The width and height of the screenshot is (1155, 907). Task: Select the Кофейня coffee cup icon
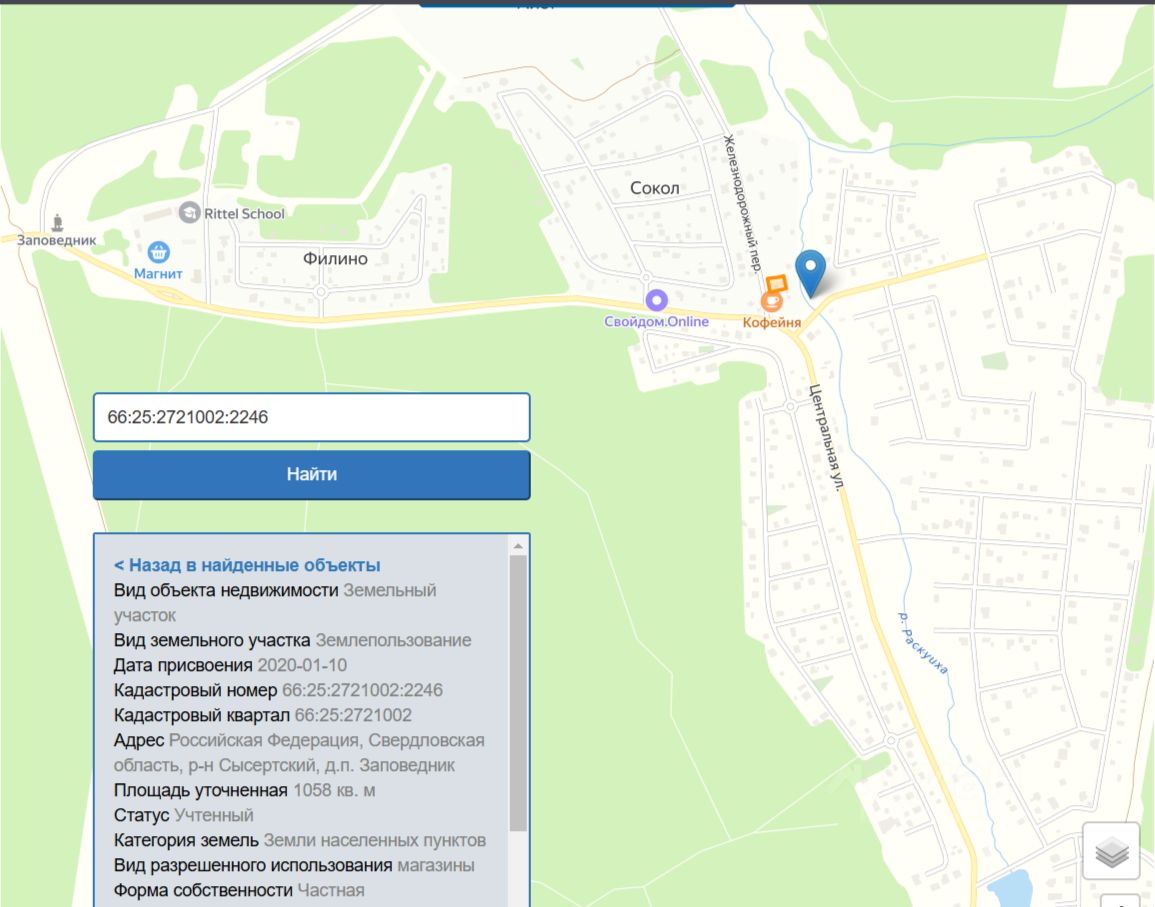pyautogui.click(x=771, y=301)
